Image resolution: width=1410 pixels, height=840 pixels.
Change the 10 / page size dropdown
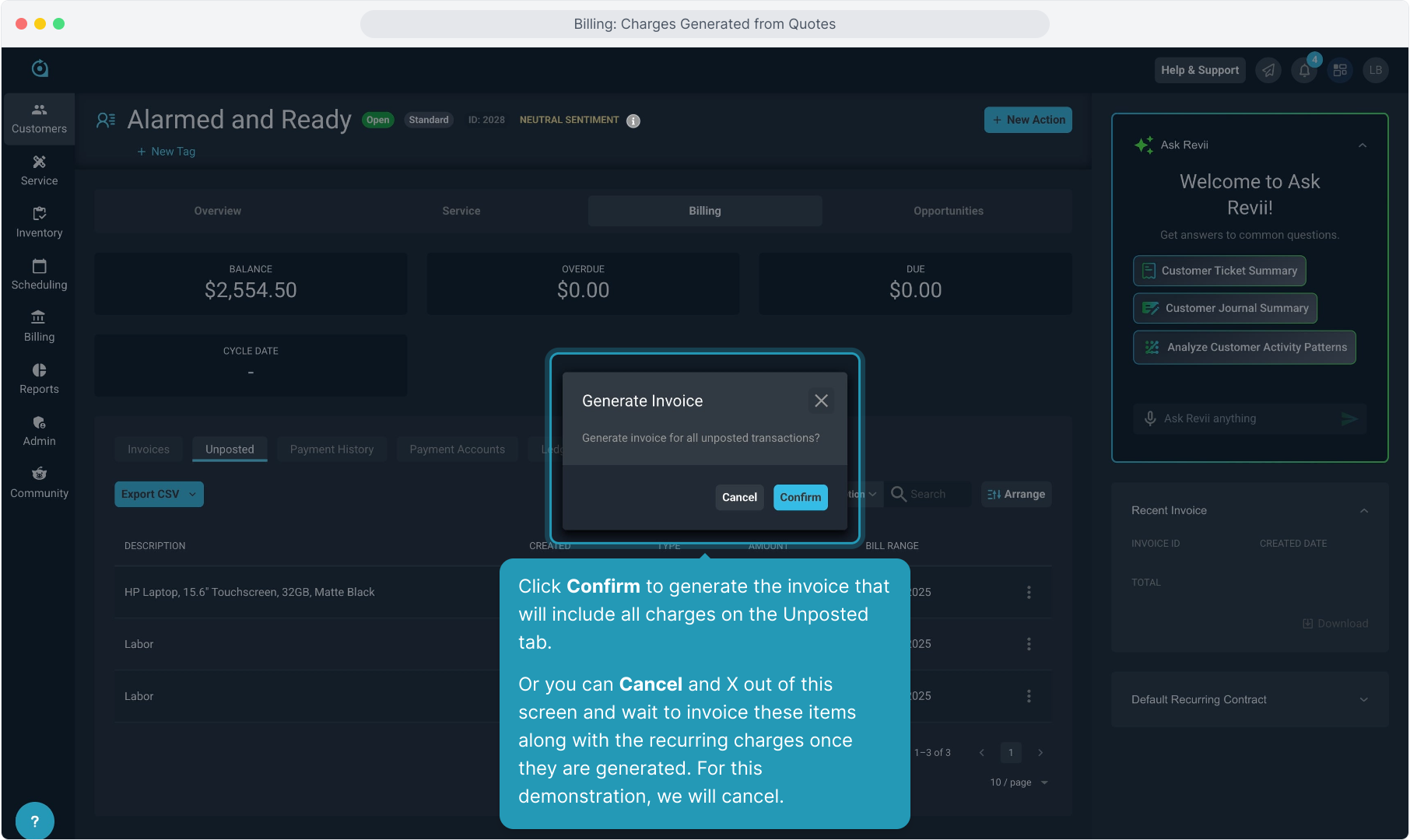[x=1019, y=782]
